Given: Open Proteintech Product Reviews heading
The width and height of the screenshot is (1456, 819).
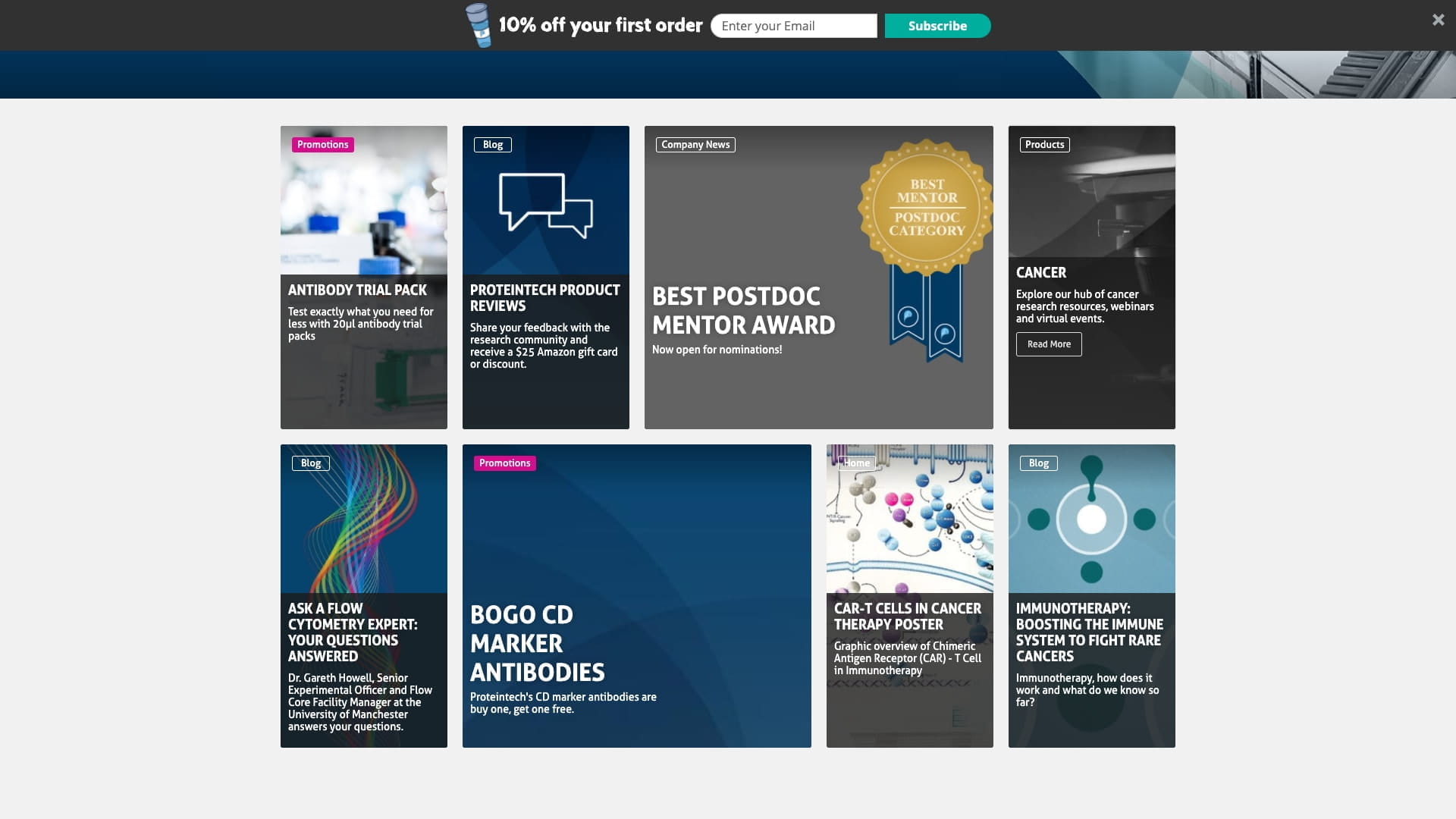Looking at the screenshot, I should [545, 298].
